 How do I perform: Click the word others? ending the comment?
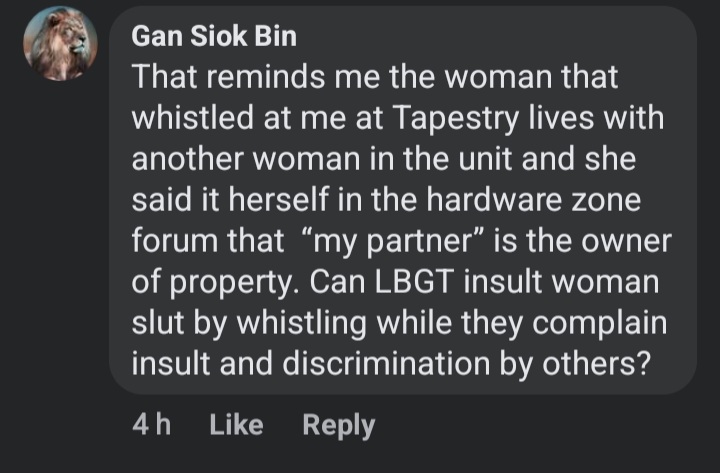tap(596, 364)
